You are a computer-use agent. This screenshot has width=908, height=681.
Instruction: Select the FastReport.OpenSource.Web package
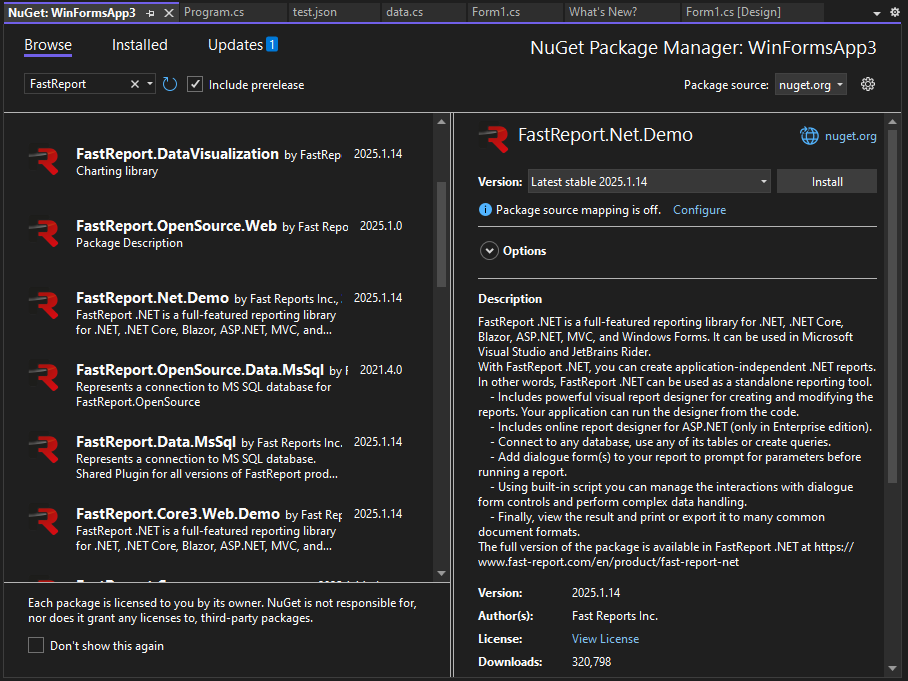coord(217,233)
